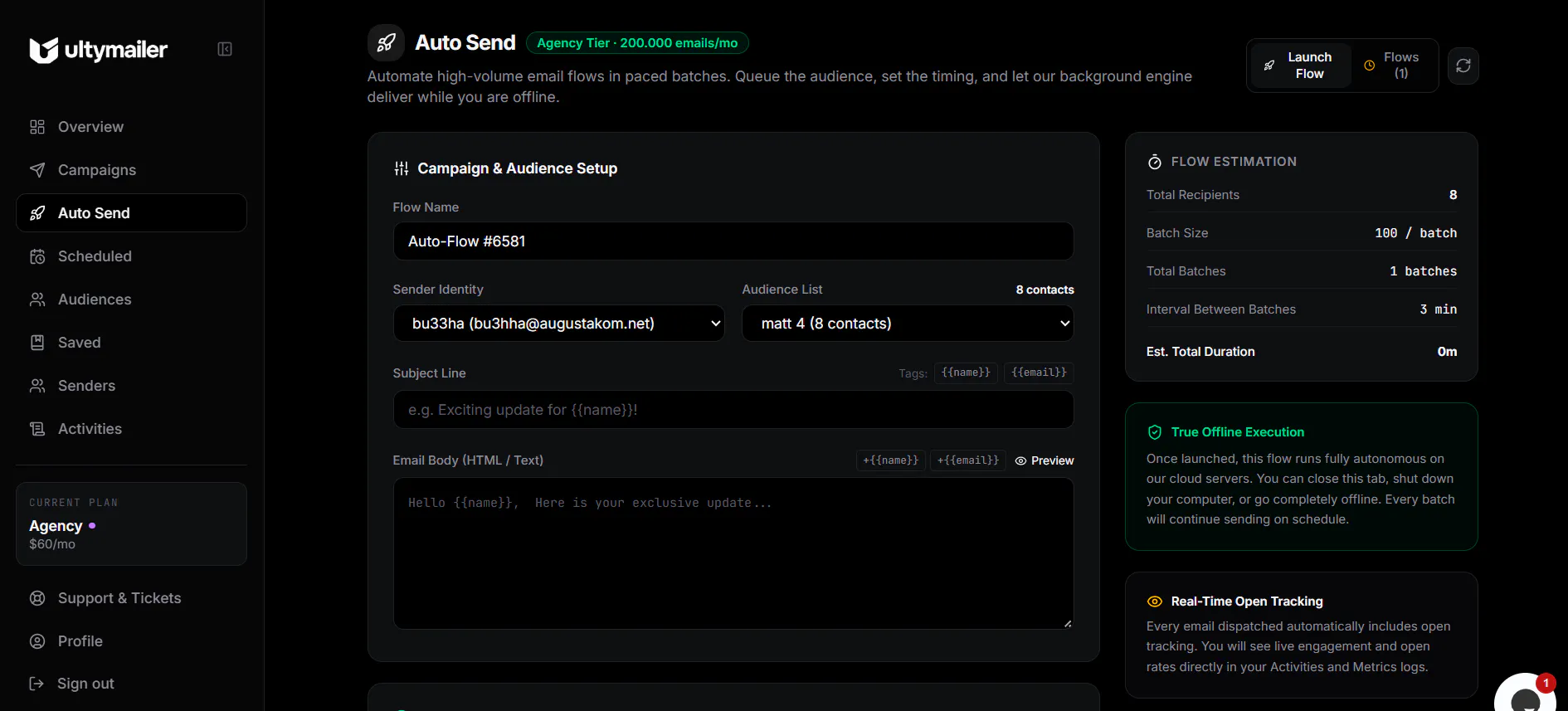The width and height of the screenshot is (1568, 711).
Task: Click the Est. Total Duration value 0m
Action: click(x=1447, y=352)
